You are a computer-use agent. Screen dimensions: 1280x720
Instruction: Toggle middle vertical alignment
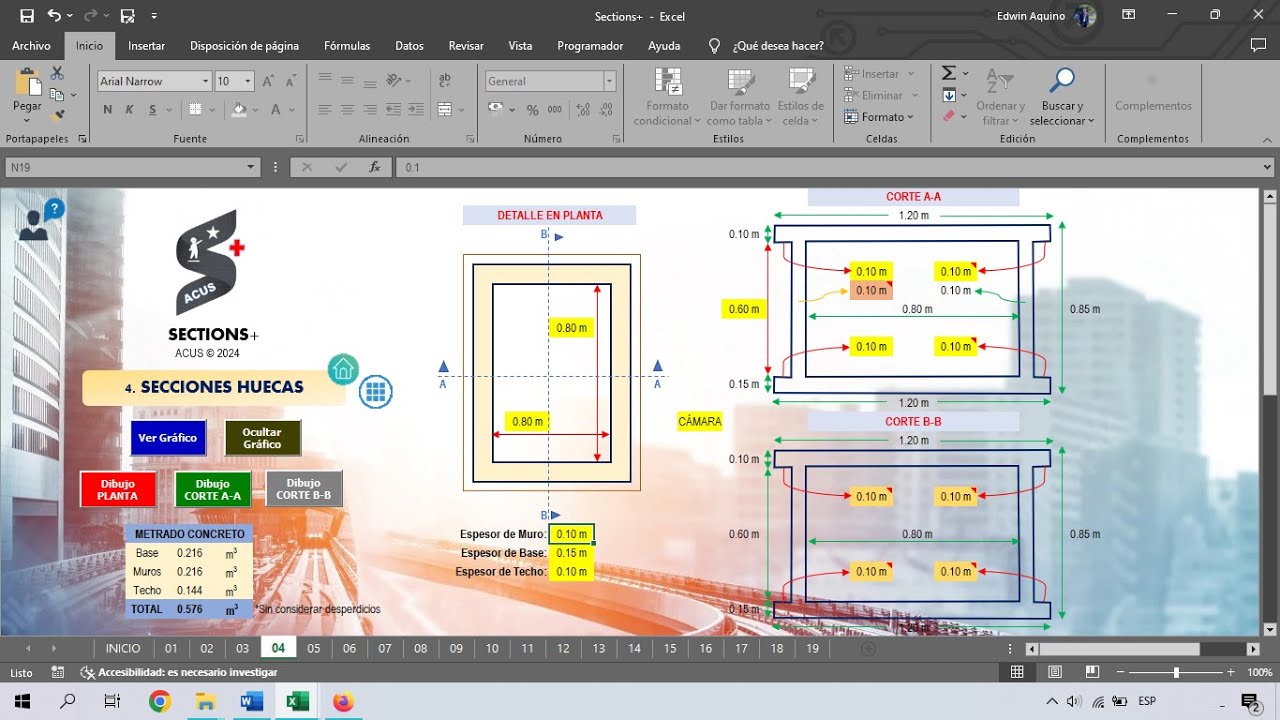point(347,80)
